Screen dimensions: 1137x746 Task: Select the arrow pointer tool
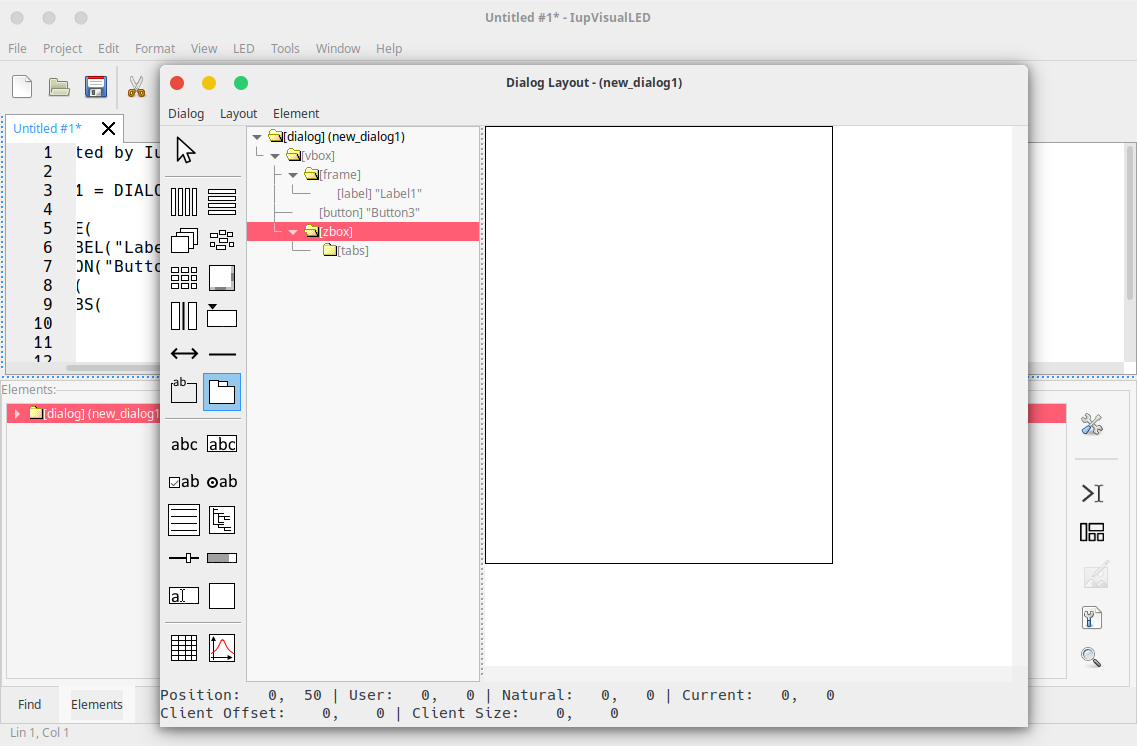click(x=185, y=150)
